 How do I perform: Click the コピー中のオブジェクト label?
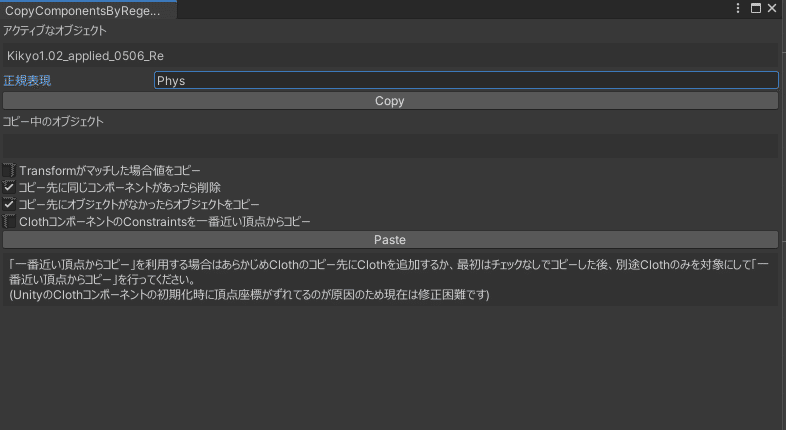(53, 121)
